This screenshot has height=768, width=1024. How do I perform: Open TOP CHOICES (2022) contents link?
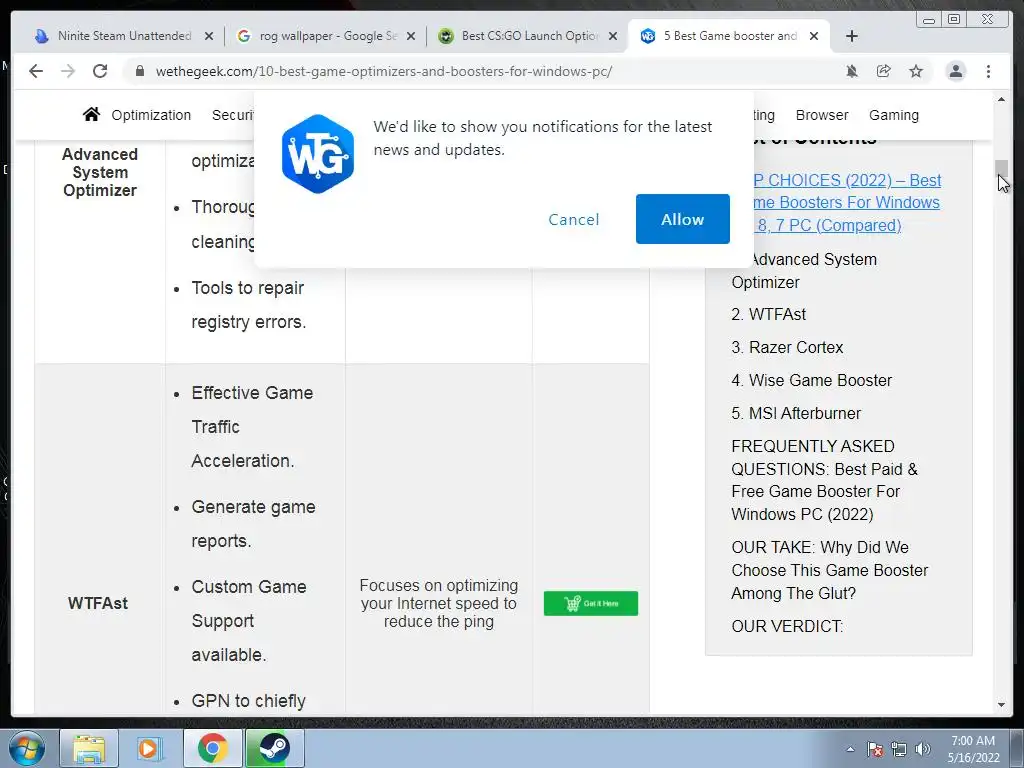tap(846, 202)
